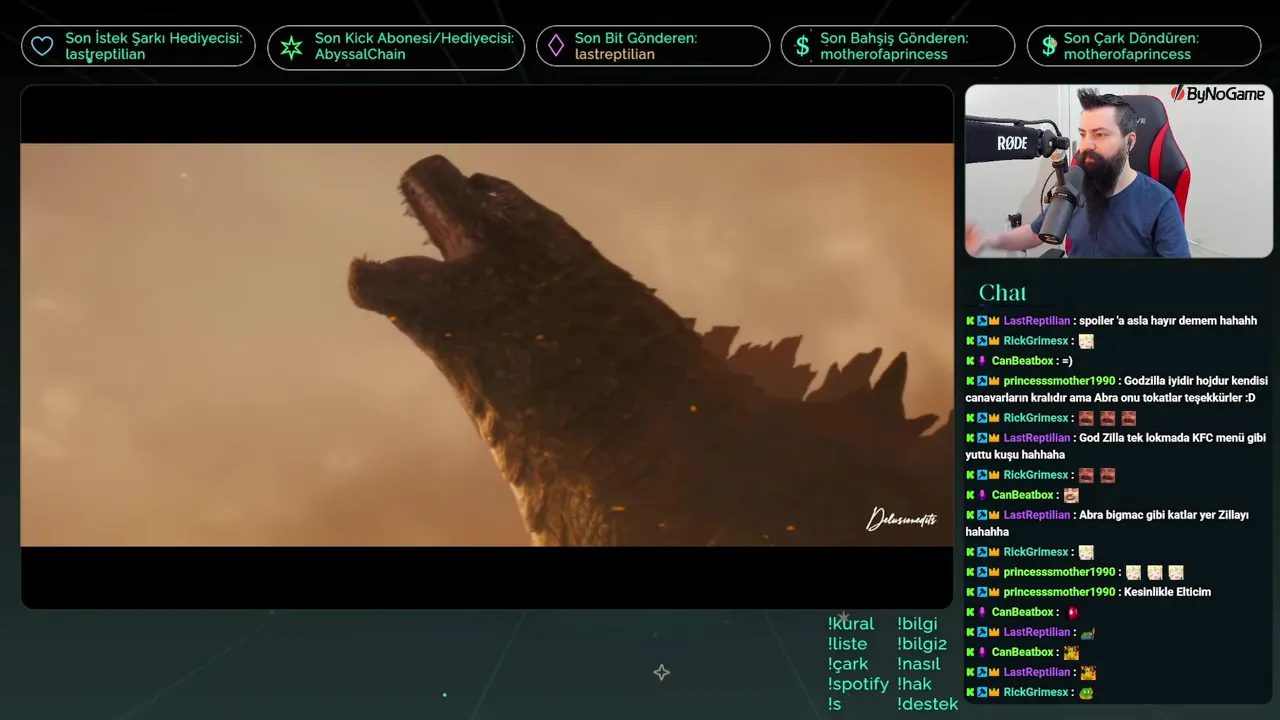
Task: Click the !hak command text
Action: click(x=914, y=684)
